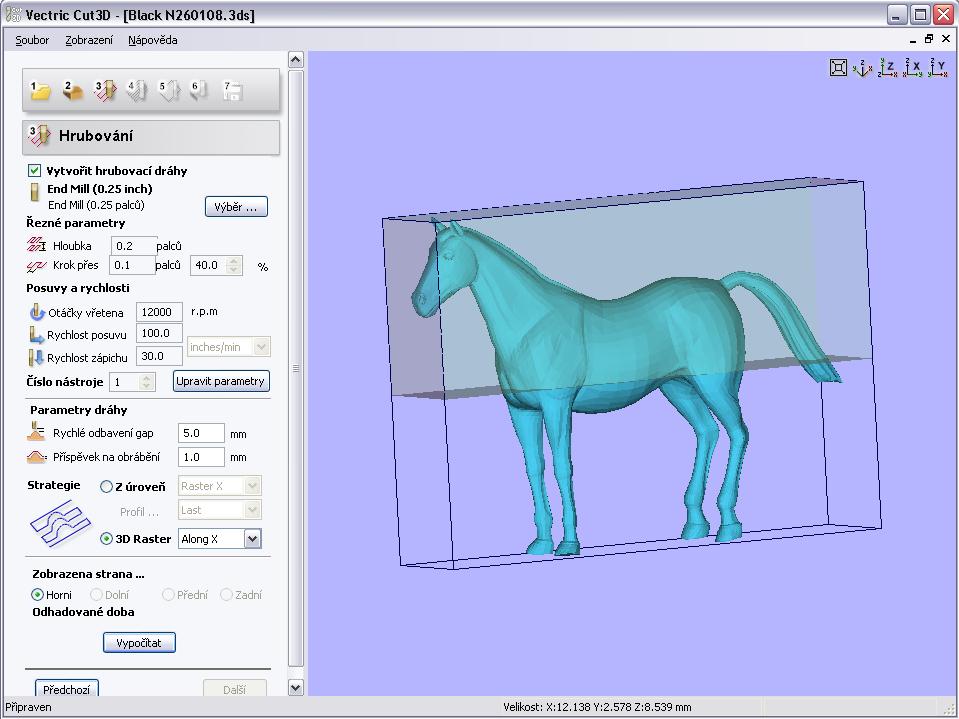Click the Krok přes percentage spinner
Viewport: 959px width, 719px height.
tap(234, 266)
